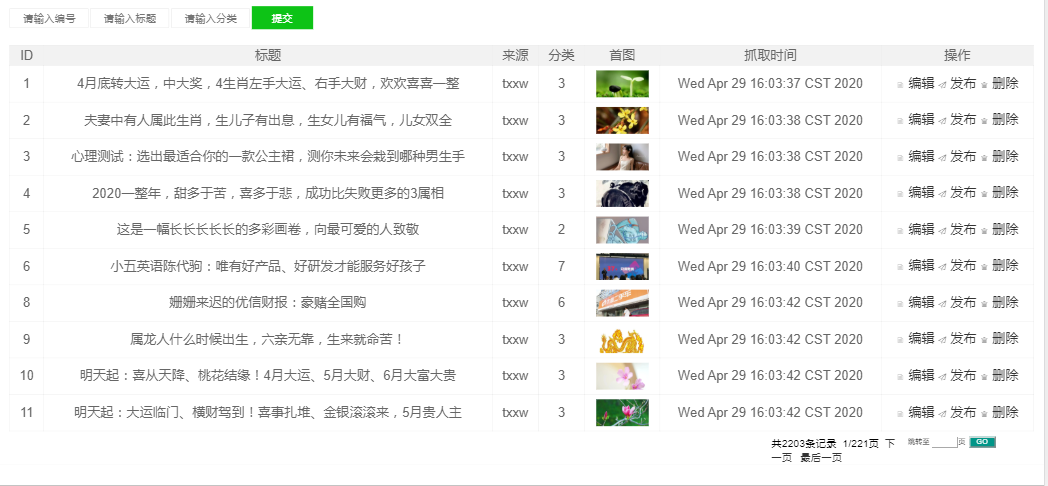1048x486 pixels.
Task: Click 发布 link for row ID 10
Action: tap(963, 375)
